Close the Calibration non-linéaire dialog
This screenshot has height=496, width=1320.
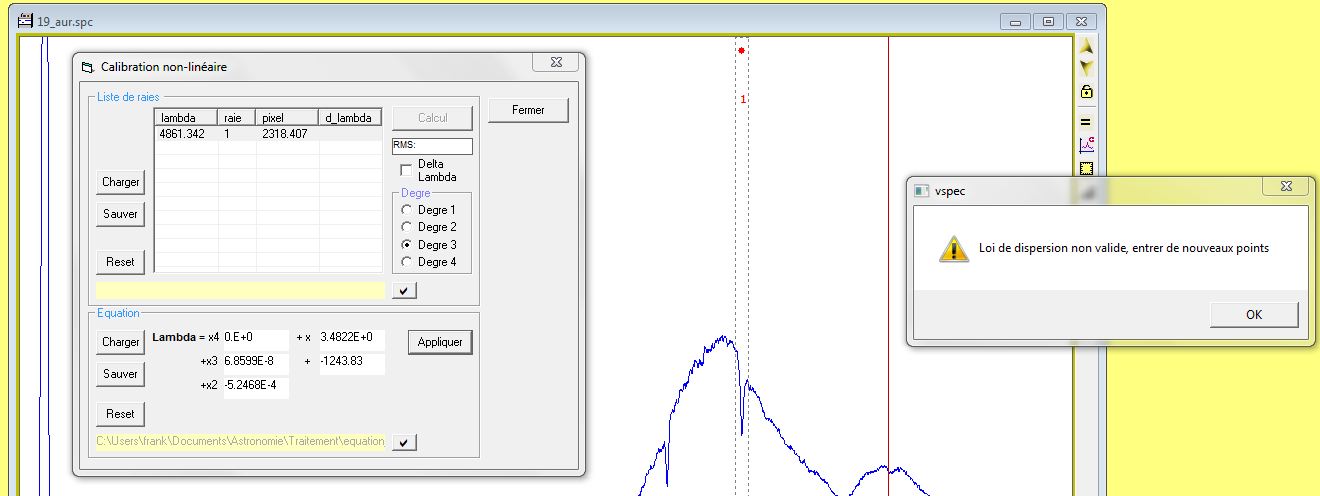[555, 63]
